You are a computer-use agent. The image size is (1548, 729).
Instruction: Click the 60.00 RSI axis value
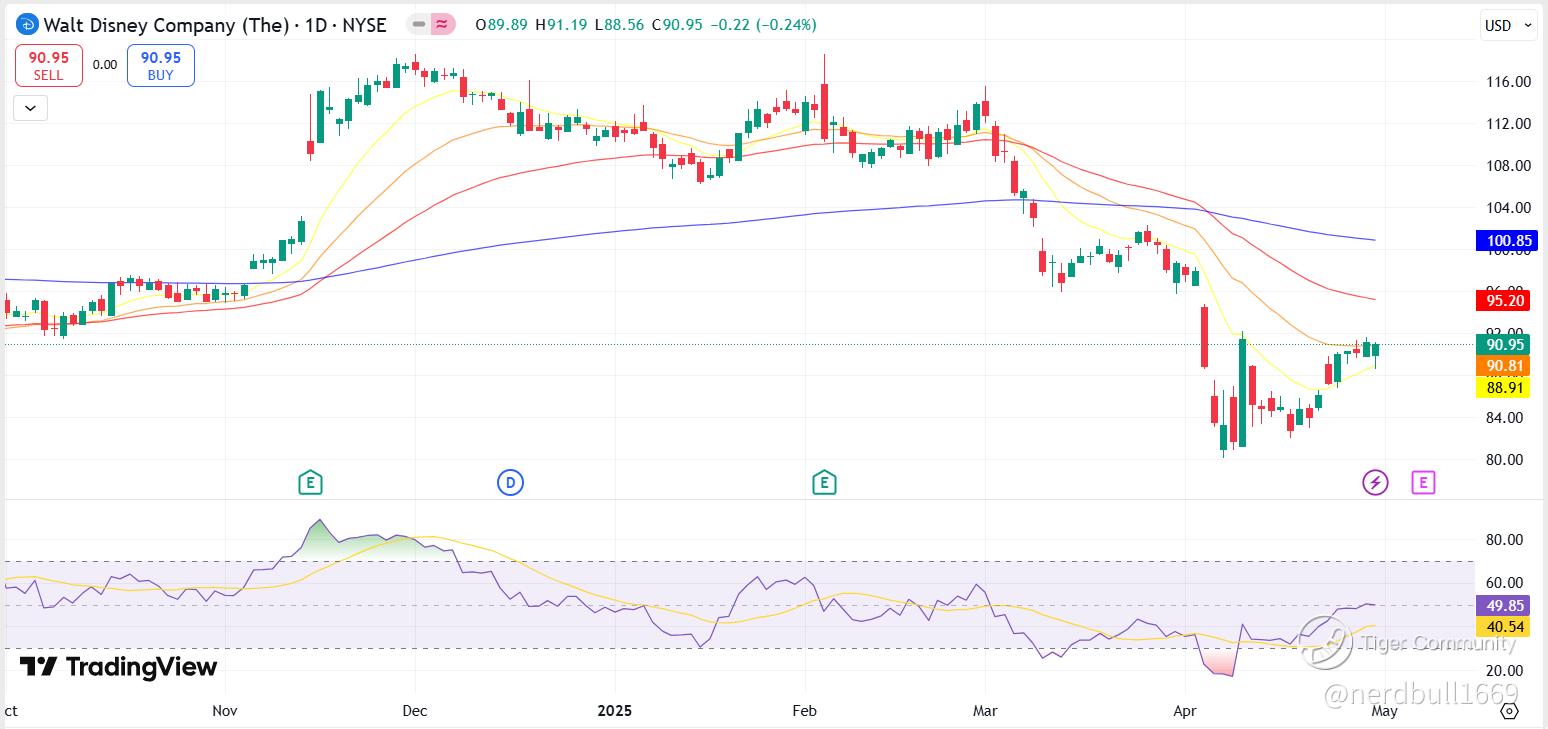(x=1505, y=583)
